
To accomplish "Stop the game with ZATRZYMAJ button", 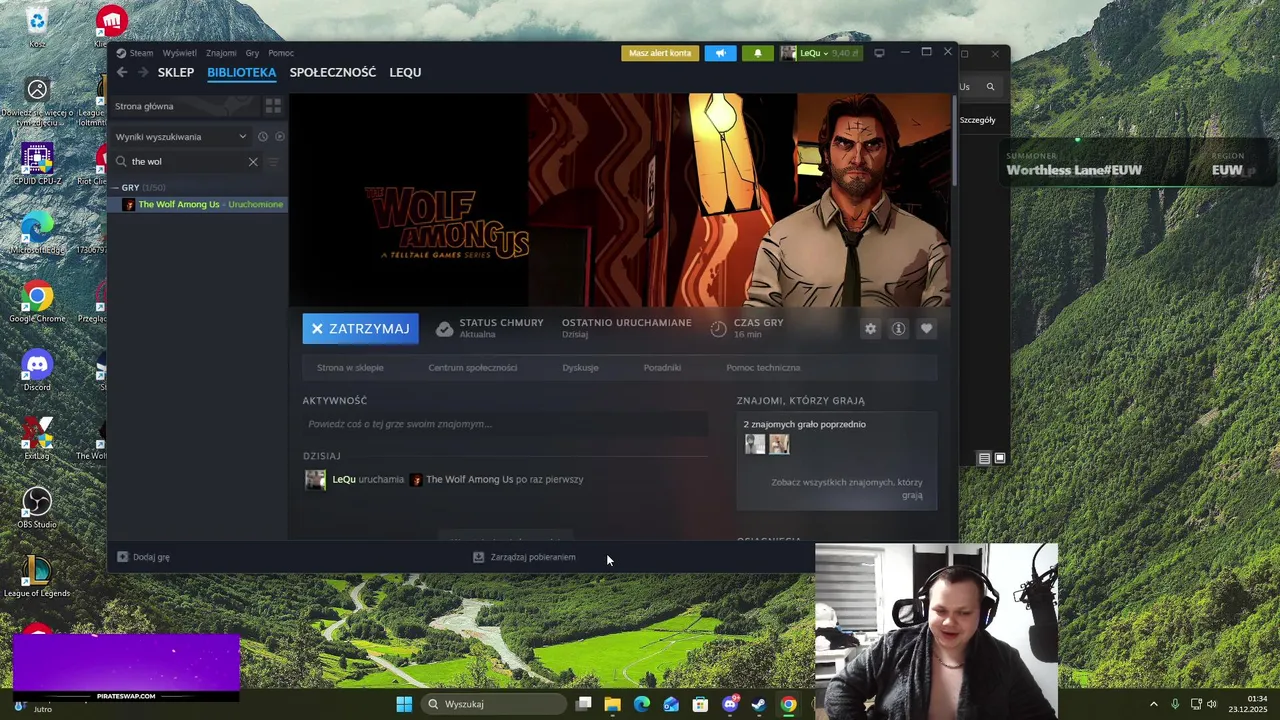I will pyautogui.click(x=360, y=328).
